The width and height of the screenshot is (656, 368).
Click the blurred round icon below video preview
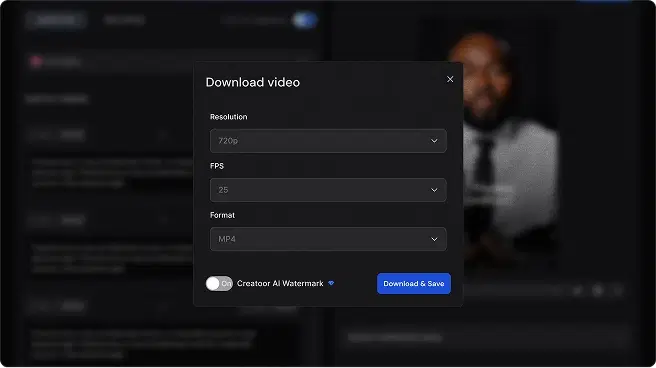tap(598, 290)
